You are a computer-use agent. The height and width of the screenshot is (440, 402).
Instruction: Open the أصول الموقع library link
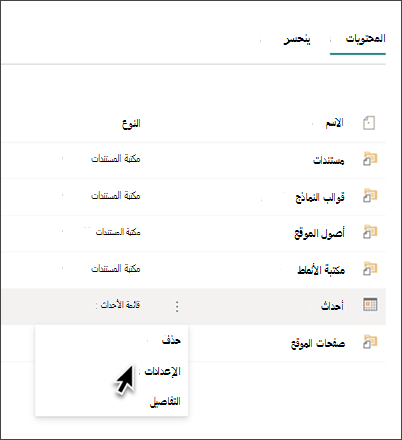[319, 233]
